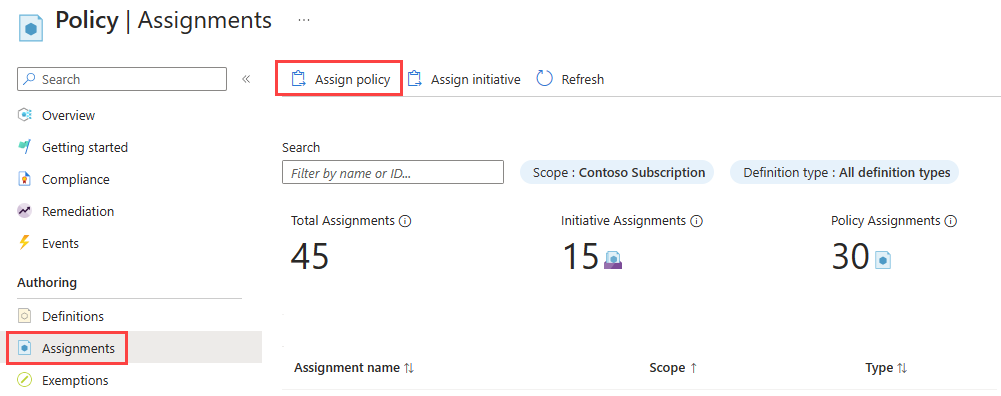Collapse the sidebar with double chevron

(246, 79)
